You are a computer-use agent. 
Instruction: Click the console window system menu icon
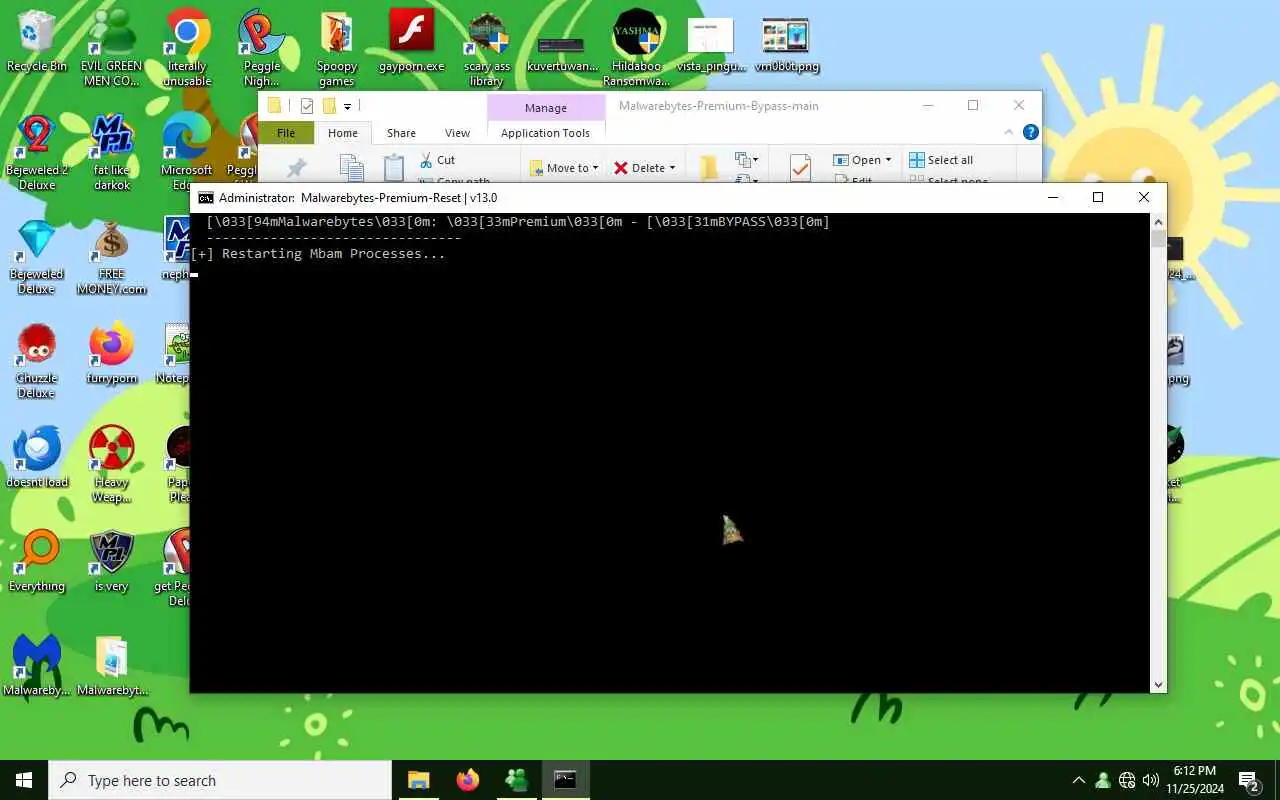(206, 198)
